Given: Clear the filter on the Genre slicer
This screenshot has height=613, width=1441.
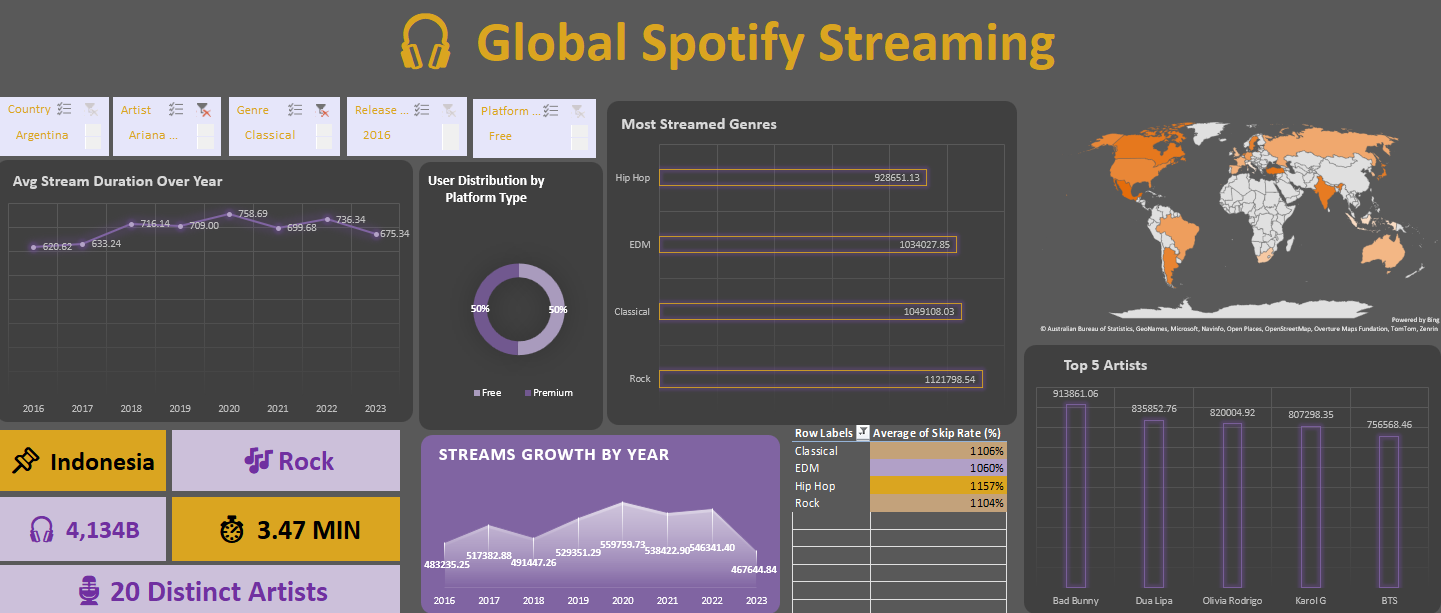Looking at the screenshot, I should point(322,110).
